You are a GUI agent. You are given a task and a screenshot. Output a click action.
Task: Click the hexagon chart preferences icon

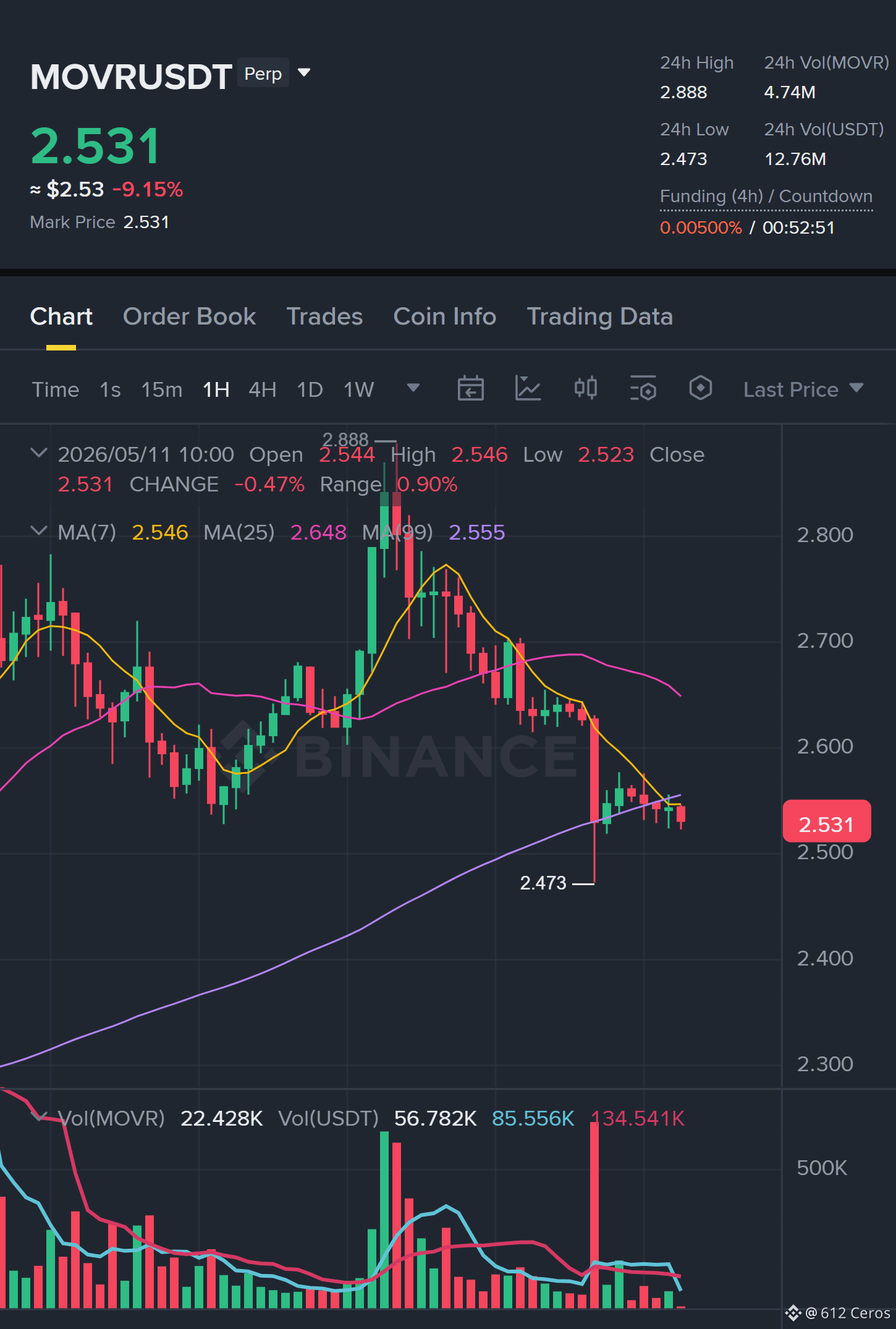pos(700,389)
